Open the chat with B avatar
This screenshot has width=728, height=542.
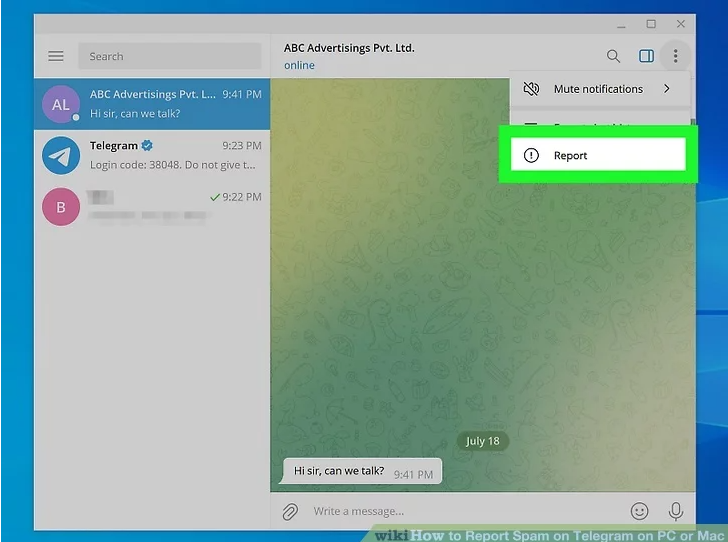click(x=152, y=207)
